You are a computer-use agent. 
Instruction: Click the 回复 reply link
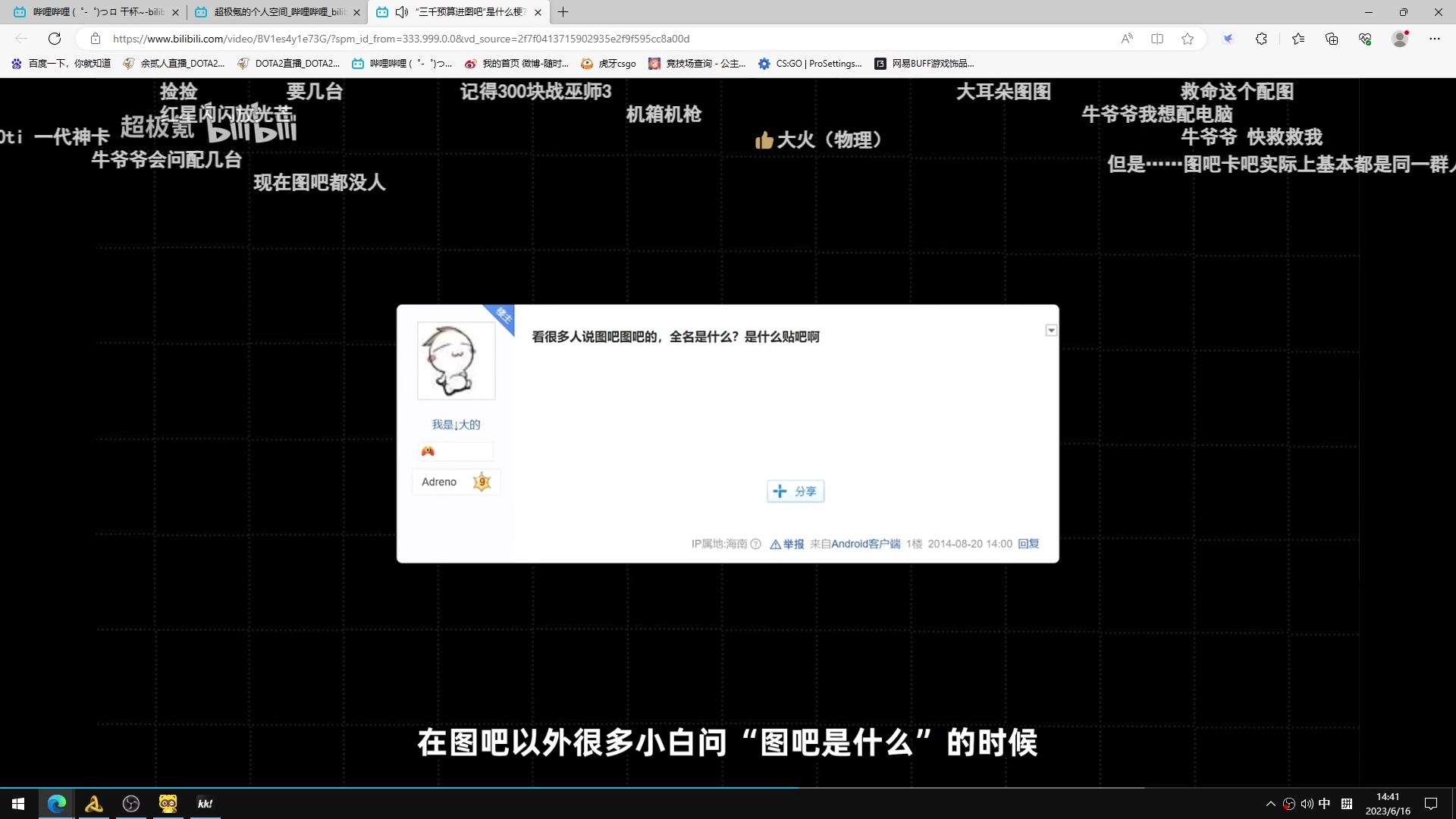tap(1027, 544)
